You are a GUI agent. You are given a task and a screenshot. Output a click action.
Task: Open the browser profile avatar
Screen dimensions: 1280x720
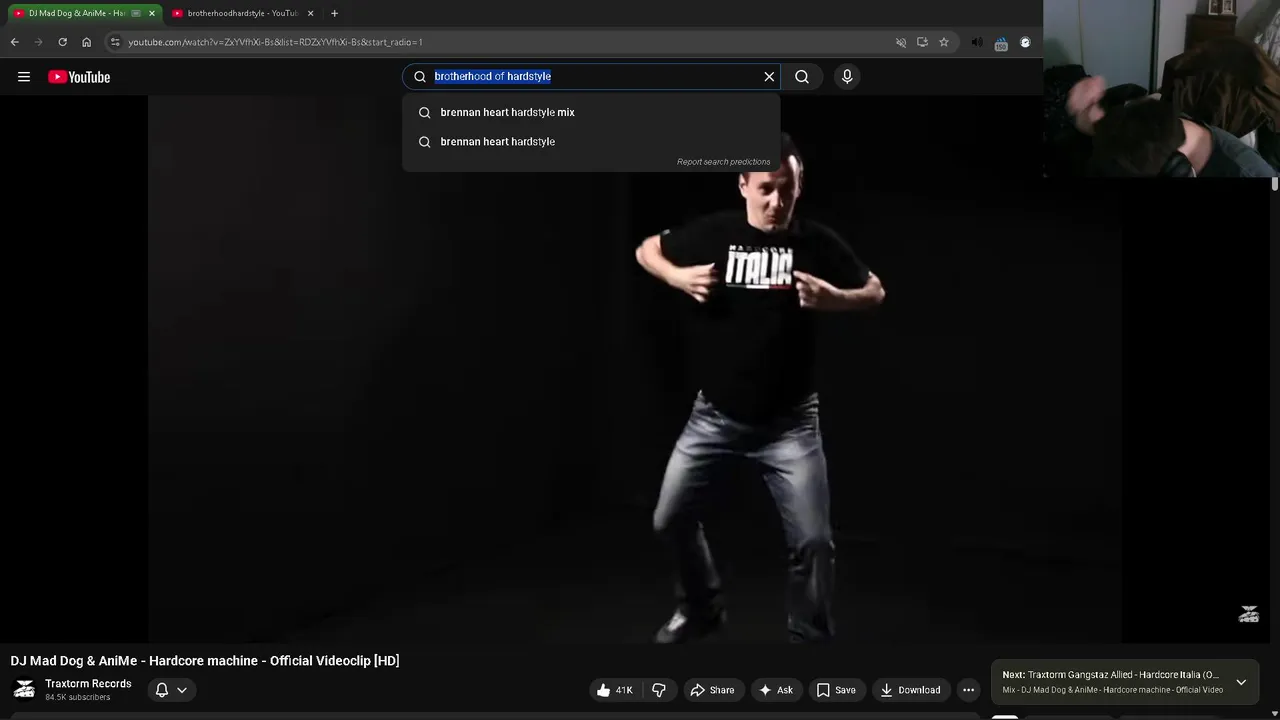tap(1025, 42)
